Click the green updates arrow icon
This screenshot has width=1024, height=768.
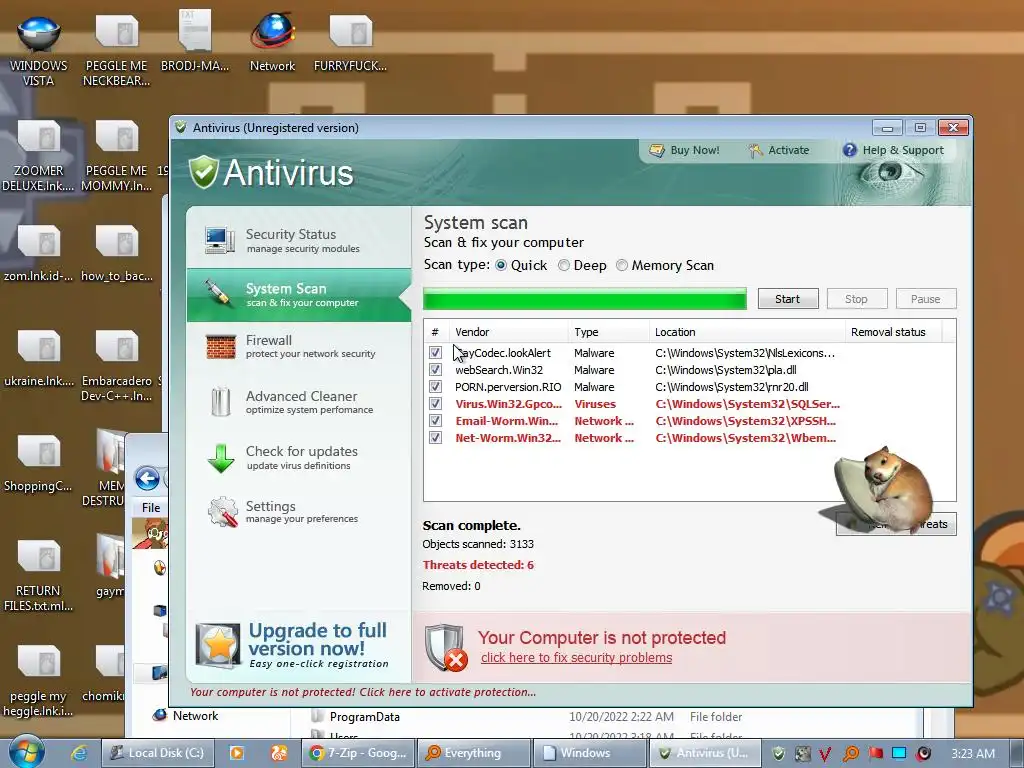(221, 458)
